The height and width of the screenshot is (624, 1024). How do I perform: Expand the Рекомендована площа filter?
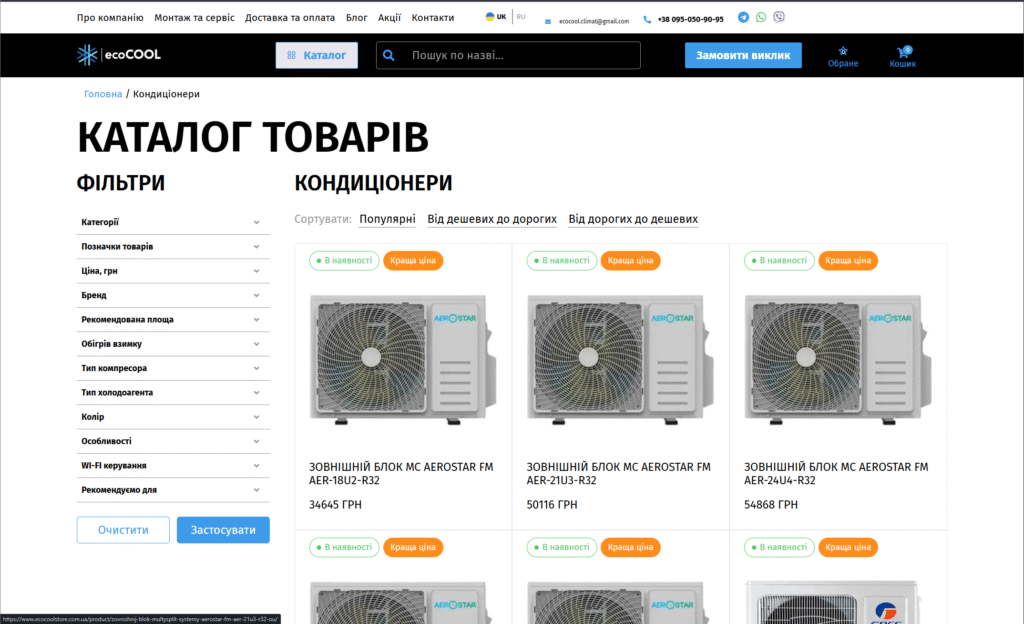(173, 320)
